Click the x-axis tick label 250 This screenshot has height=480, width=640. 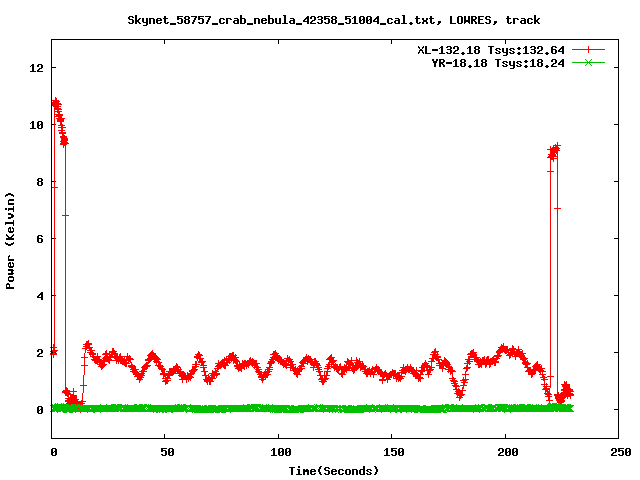pyautogui.click(x=620, y=452)
